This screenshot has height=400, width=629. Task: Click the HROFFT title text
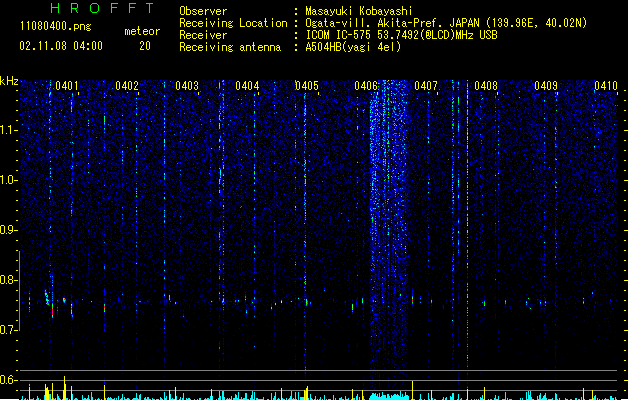102,8
